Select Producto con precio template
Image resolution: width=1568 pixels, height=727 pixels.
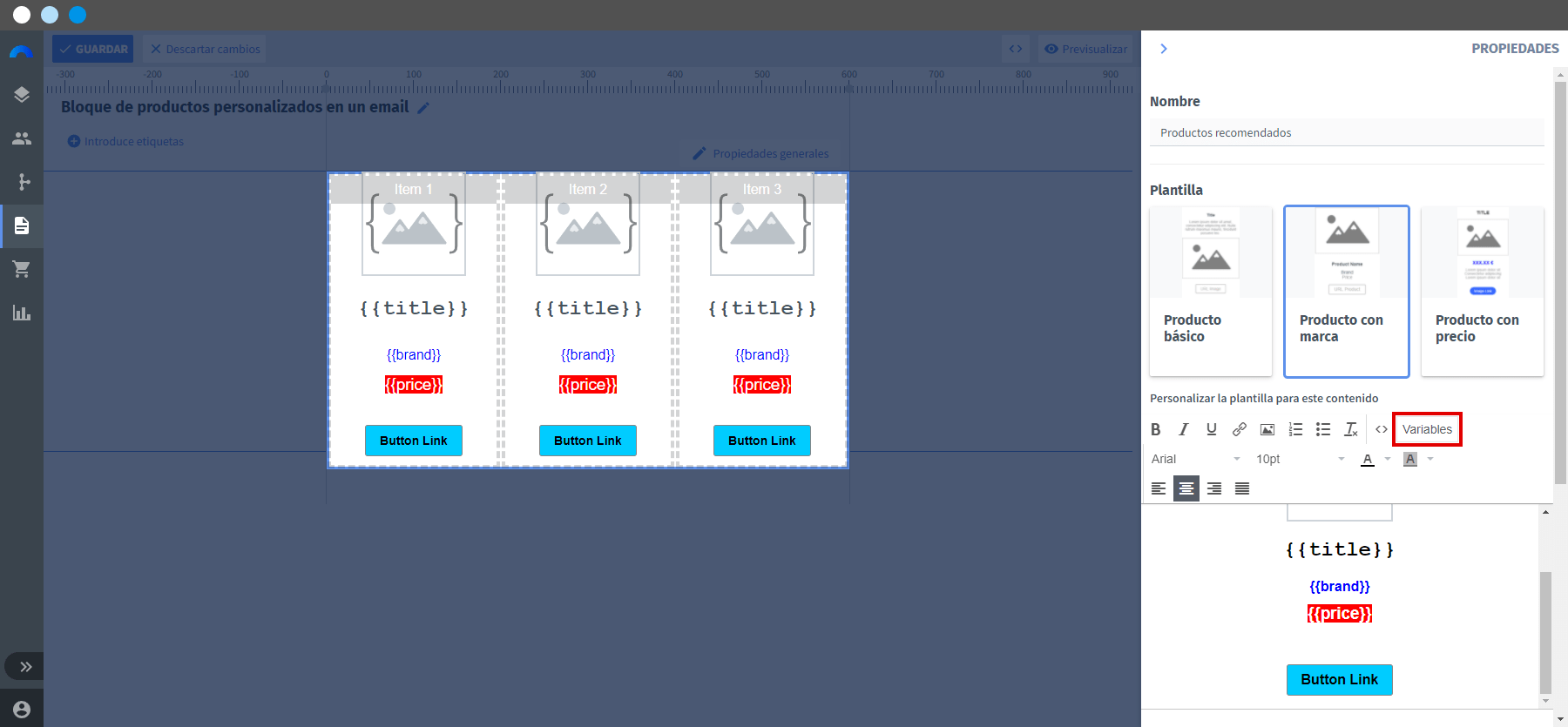coord(1483,291)
